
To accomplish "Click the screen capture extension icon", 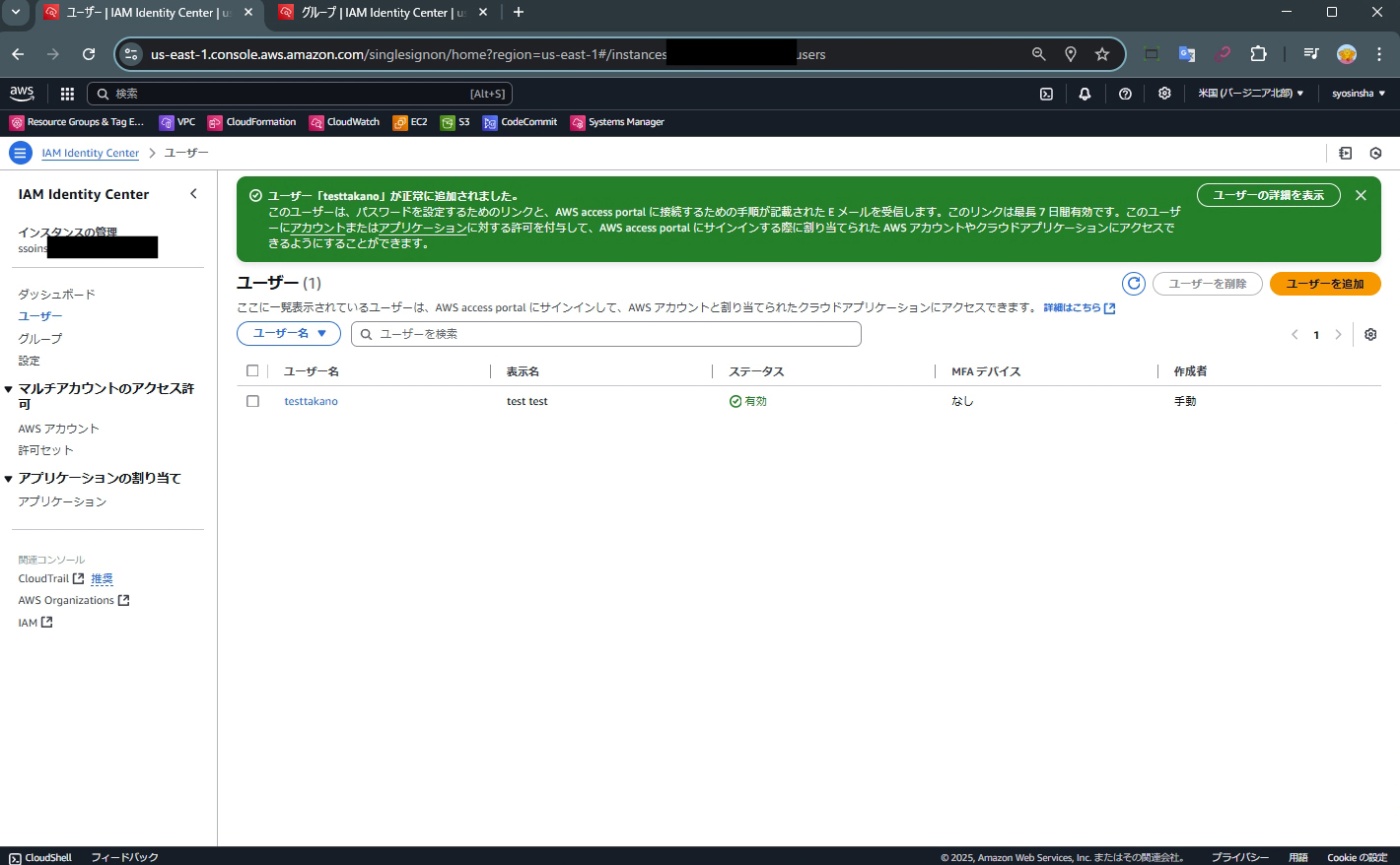I will click(1151, 54).
